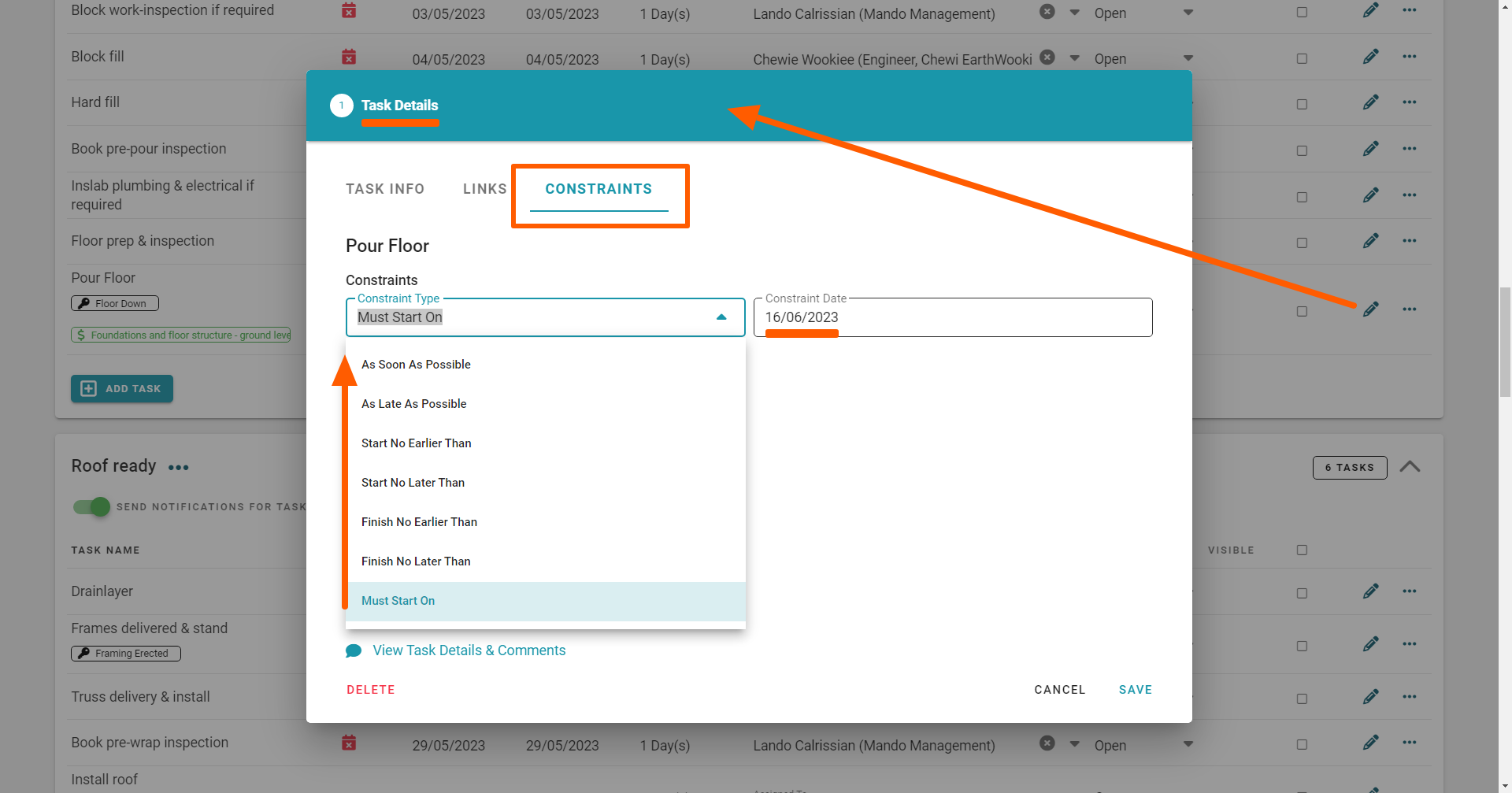Select Start No Earlier Than option
Screen dimensions: 1512x793
545,443
